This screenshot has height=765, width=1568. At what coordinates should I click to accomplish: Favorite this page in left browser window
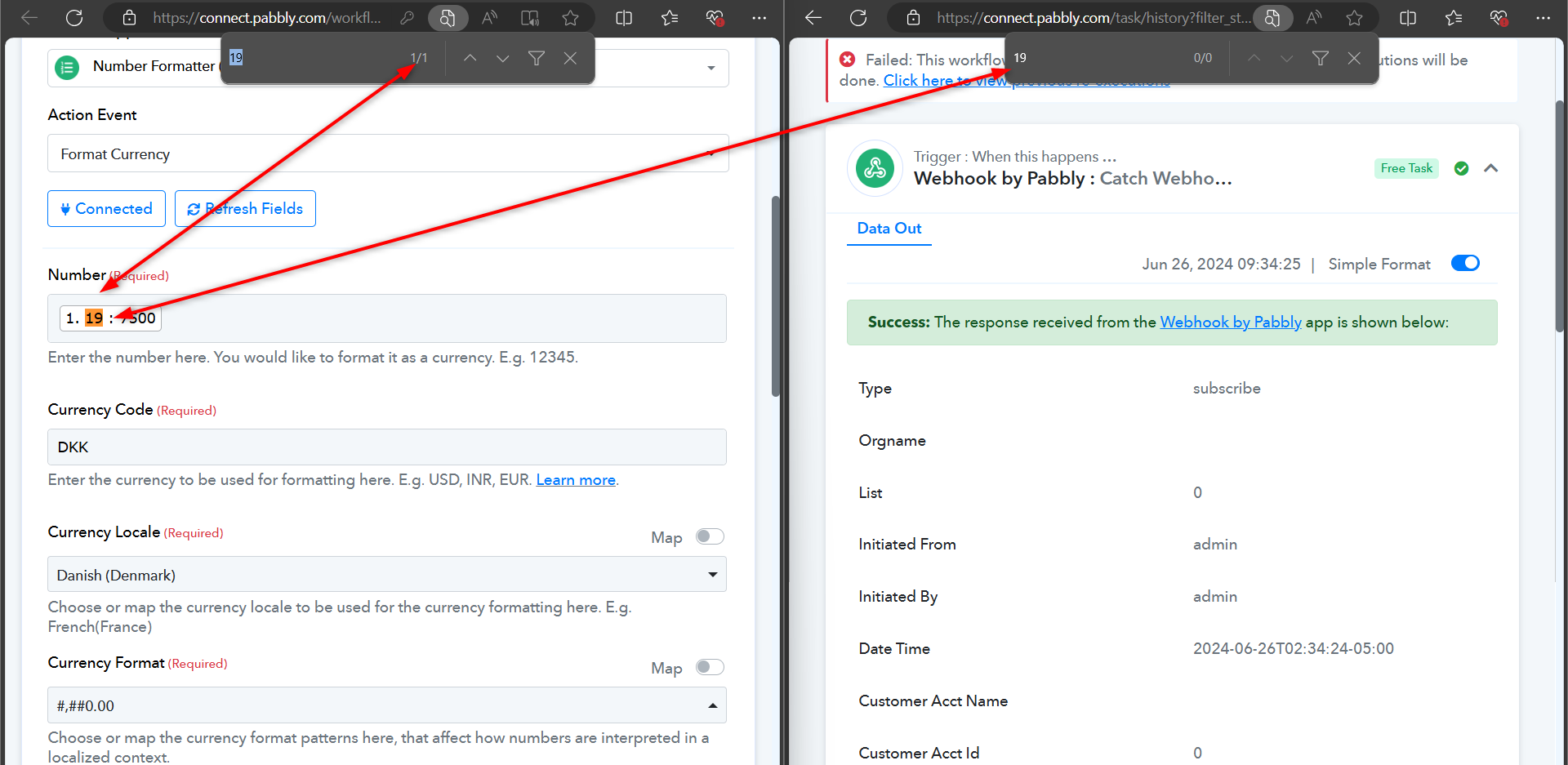pyautogui.click(x=571, y=18)
